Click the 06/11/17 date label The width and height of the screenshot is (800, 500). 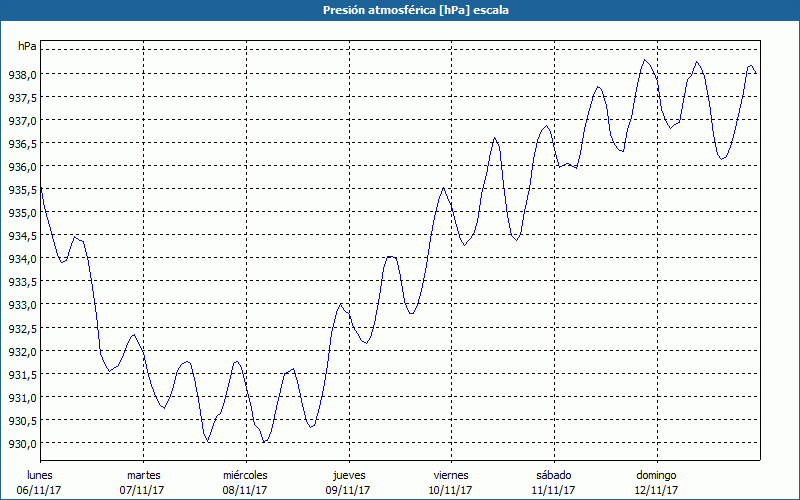point(40,490)
